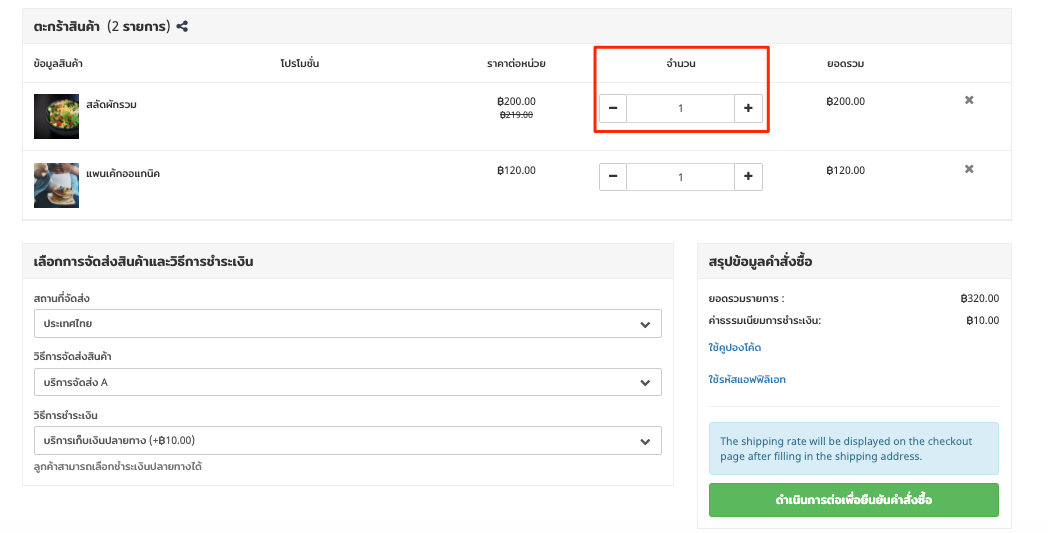Click the สลัดผักรวม product name
This screenshot has height=533, width=1048.
[x=112, y=104]
